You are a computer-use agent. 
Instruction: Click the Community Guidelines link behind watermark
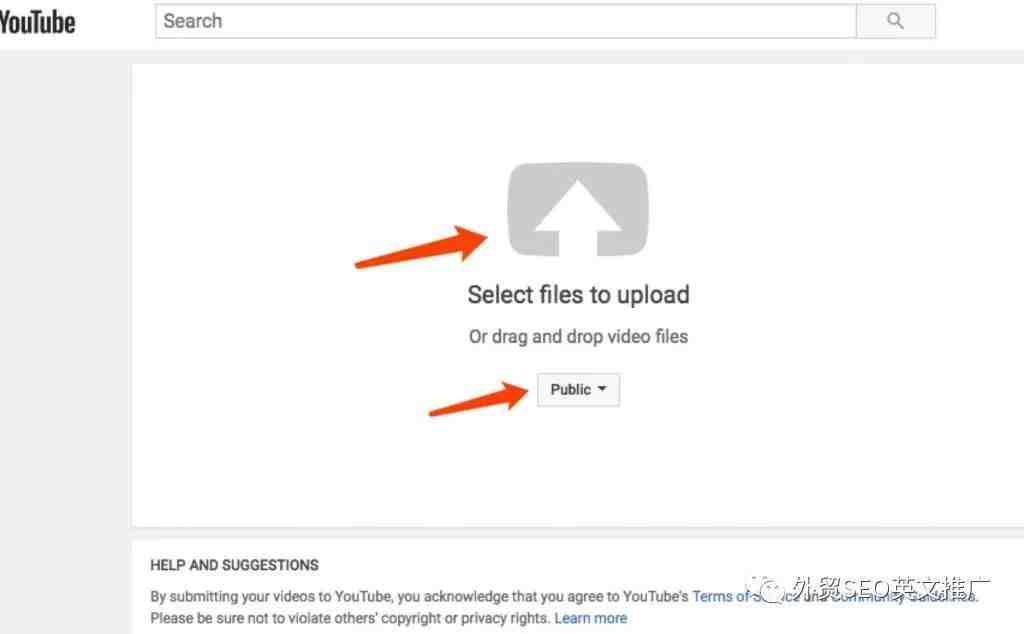point(904,596)
